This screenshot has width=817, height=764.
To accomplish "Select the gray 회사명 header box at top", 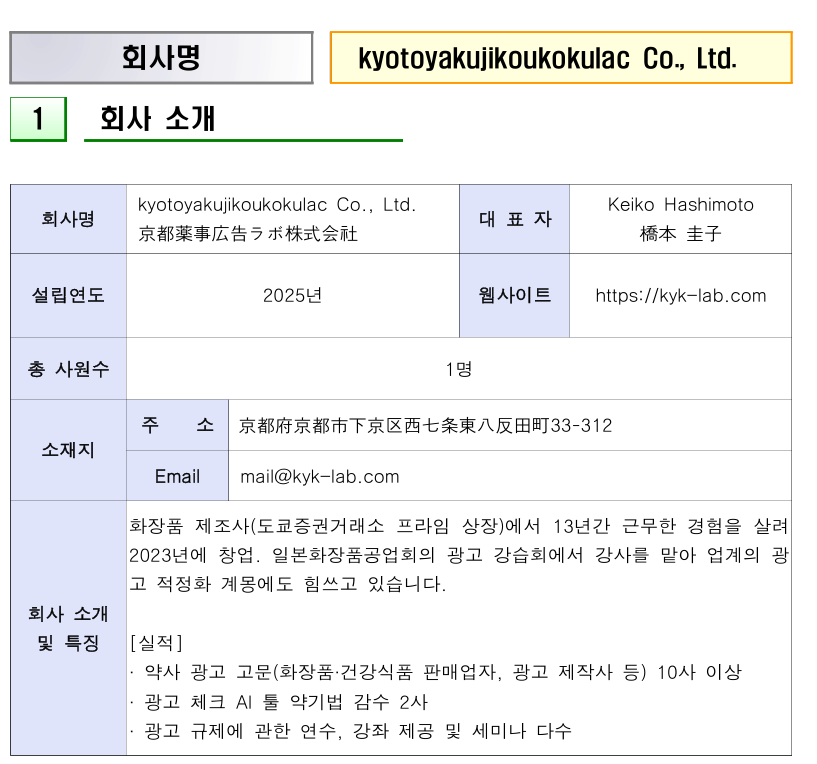I will coord(161,58).
